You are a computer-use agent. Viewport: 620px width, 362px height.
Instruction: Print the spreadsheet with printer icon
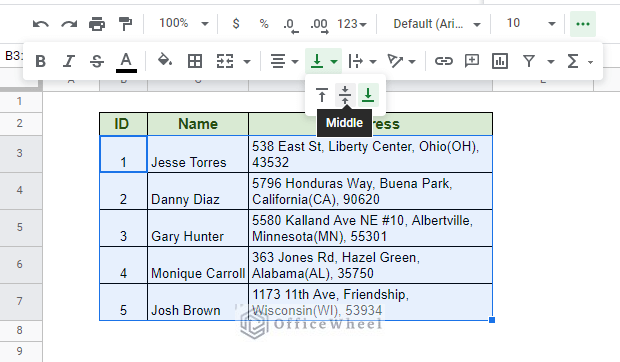pyautogui.click(x=97, y=25)
